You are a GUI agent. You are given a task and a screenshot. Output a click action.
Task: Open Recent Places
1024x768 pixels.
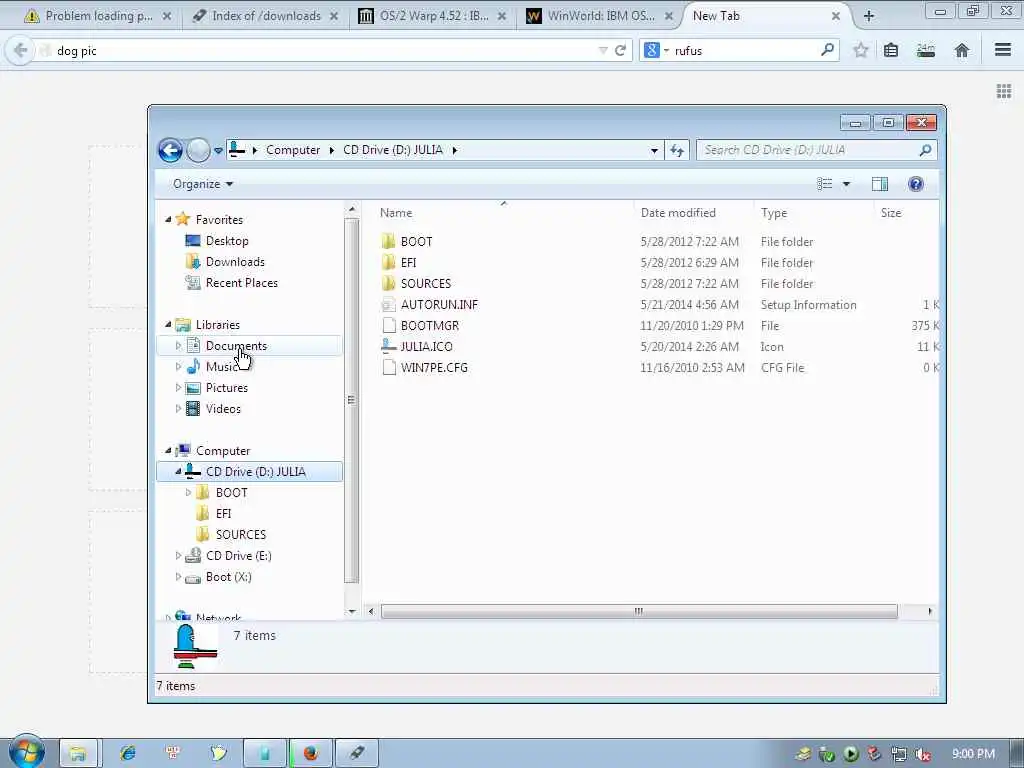click(x=242, y=283)
